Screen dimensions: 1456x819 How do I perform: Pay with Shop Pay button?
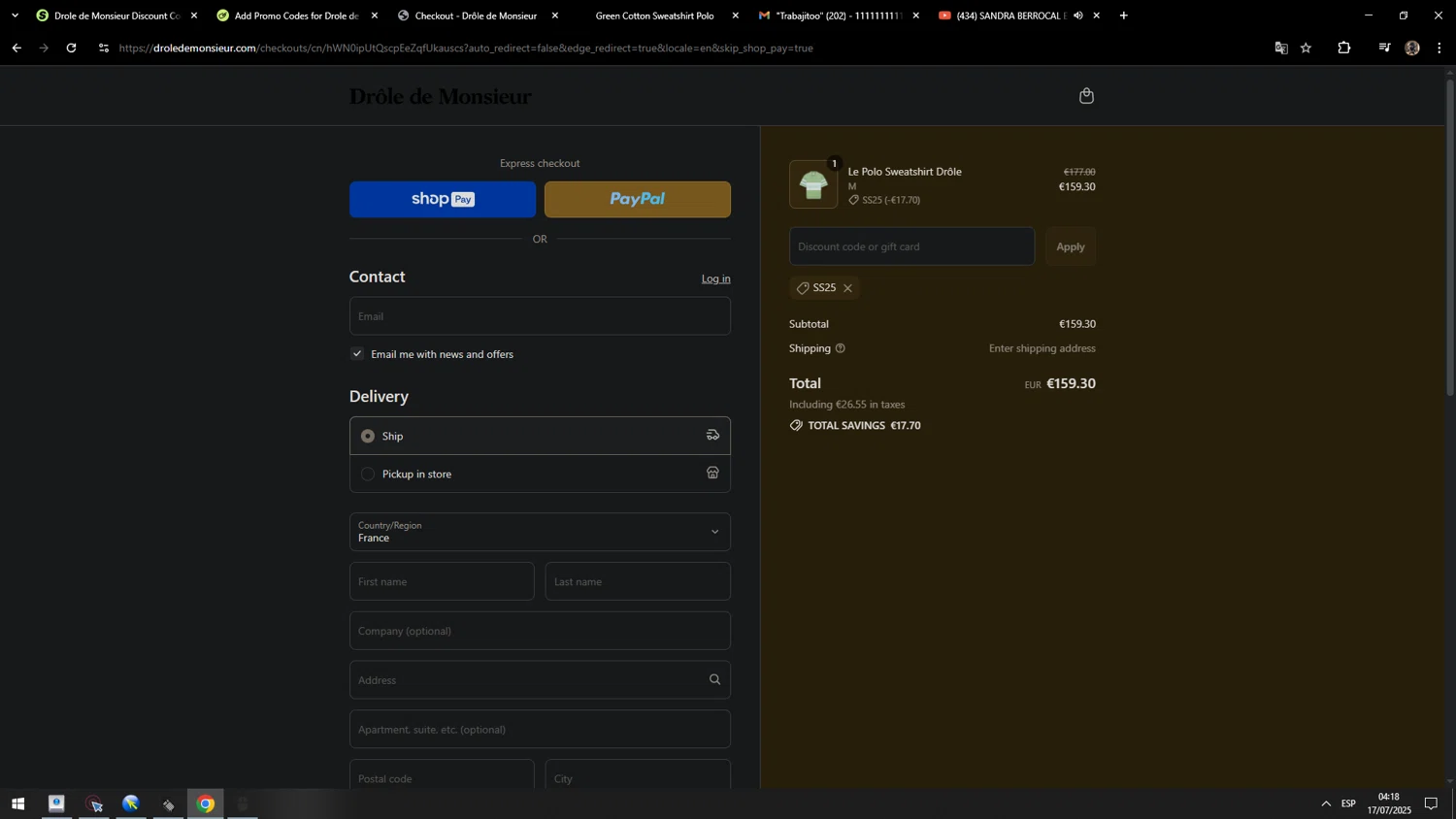(443, 199)
